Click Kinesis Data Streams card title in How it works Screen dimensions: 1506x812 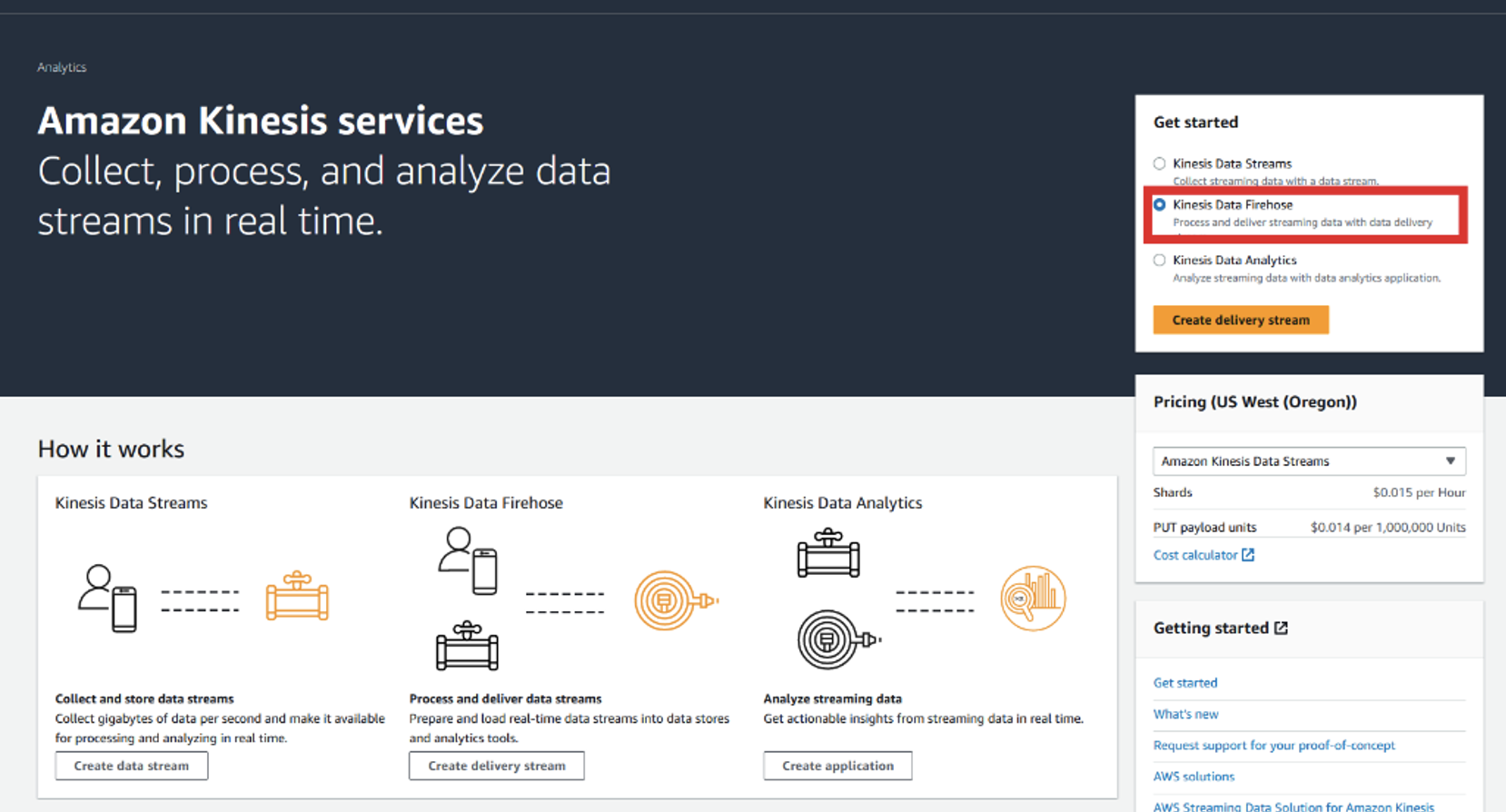131,503
